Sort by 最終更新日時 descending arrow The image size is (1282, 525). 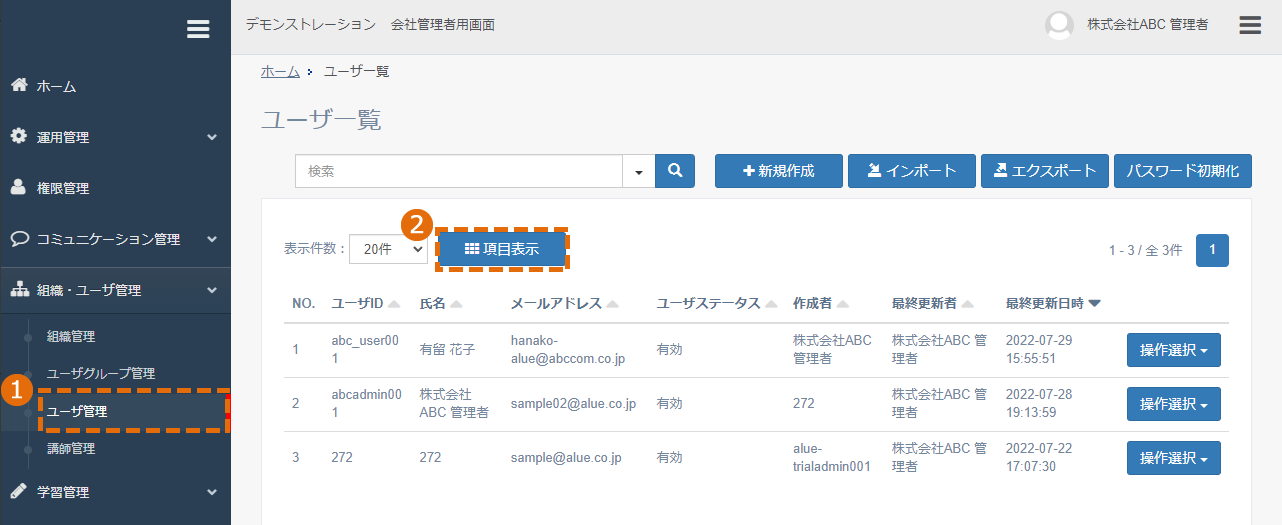click(1094, 304)
